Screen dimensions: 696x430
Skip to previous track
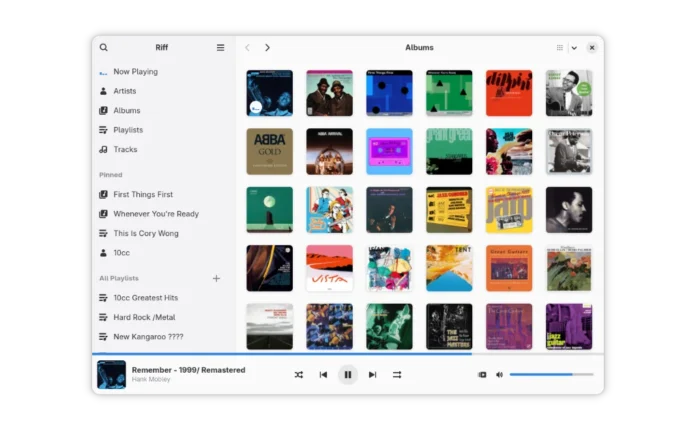pyautogui.click(x=323, y=375)
